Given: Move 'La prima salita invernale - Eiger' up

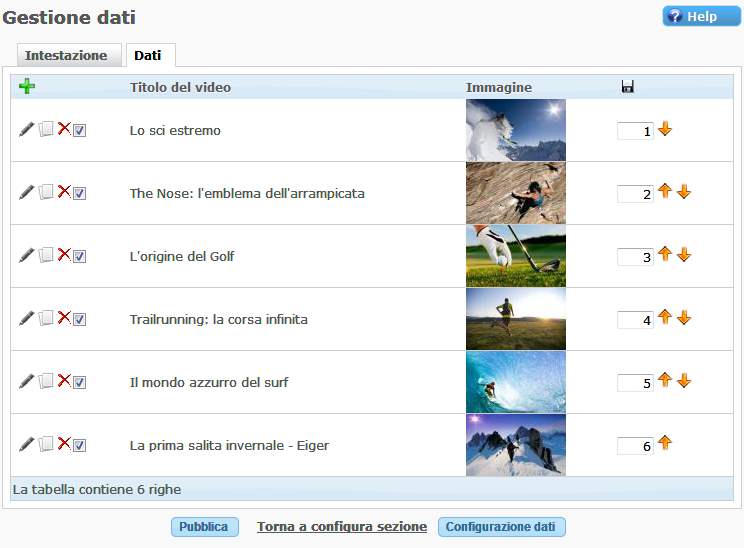Looking at the screenshot, I should [x=665, y=444].
